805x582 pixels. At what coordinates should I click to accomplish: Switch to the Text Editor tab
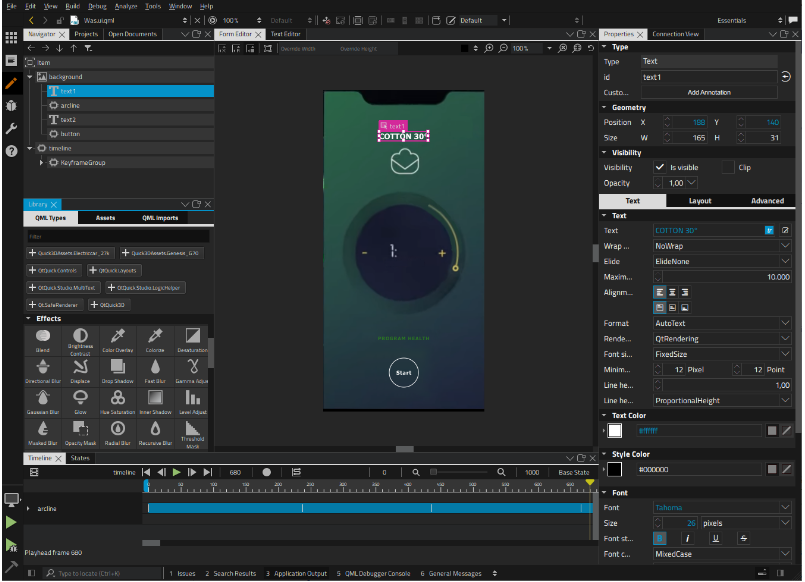[x=285, y=34]
